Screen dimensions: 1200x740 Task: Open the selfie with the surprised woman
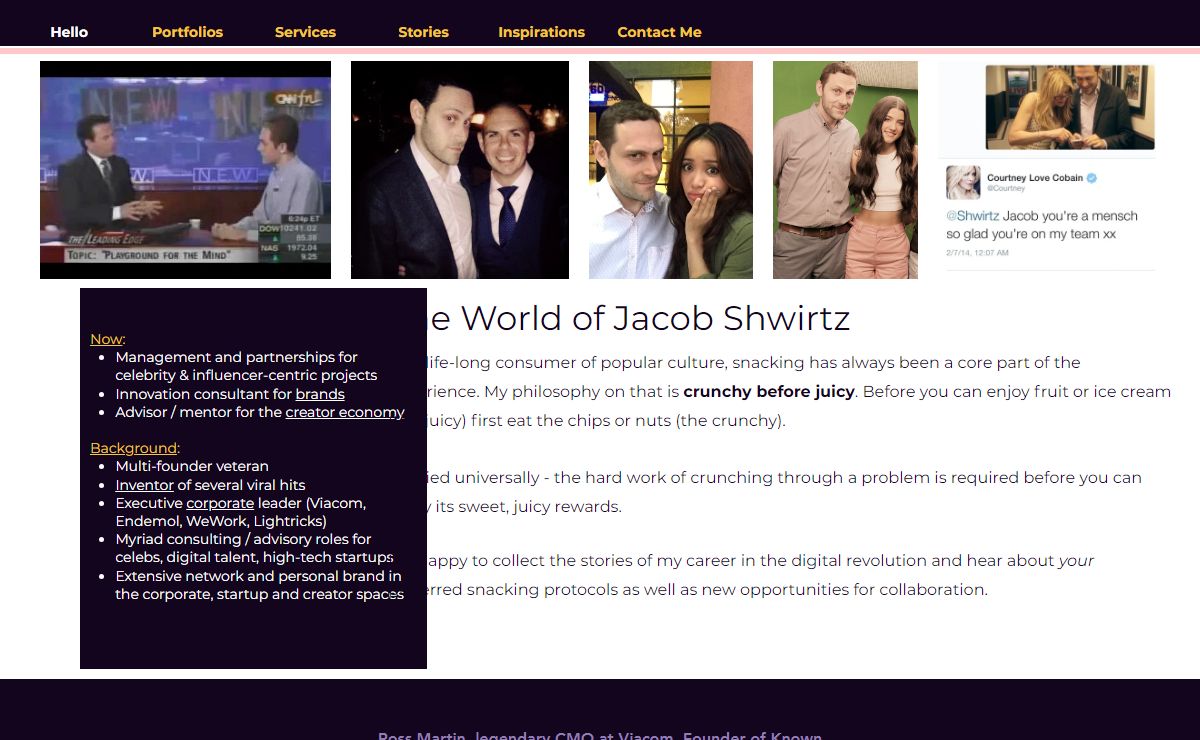[670, 170]
